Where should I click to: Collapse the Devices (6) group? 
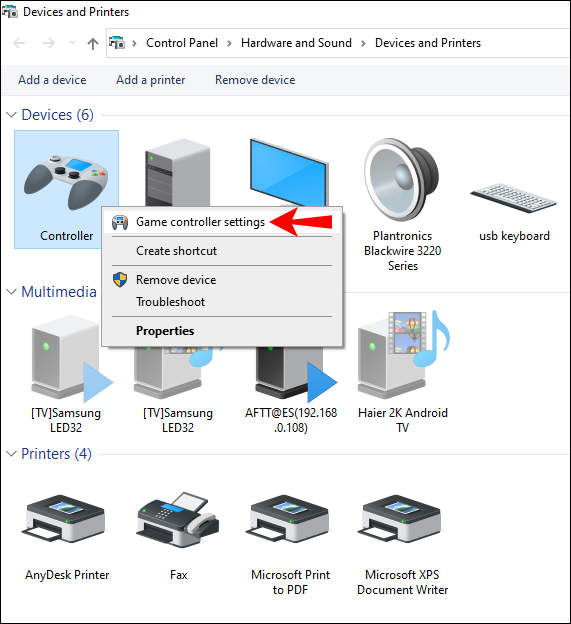[12, 115]
